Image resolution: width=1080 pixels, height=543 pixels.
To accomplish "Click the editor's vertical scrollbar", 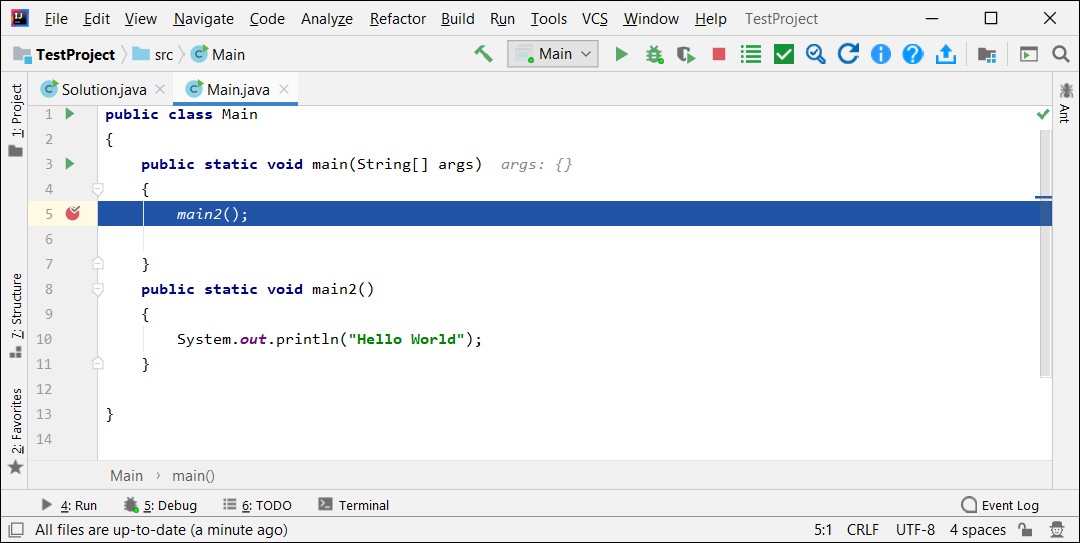I will click(1045, 254).
